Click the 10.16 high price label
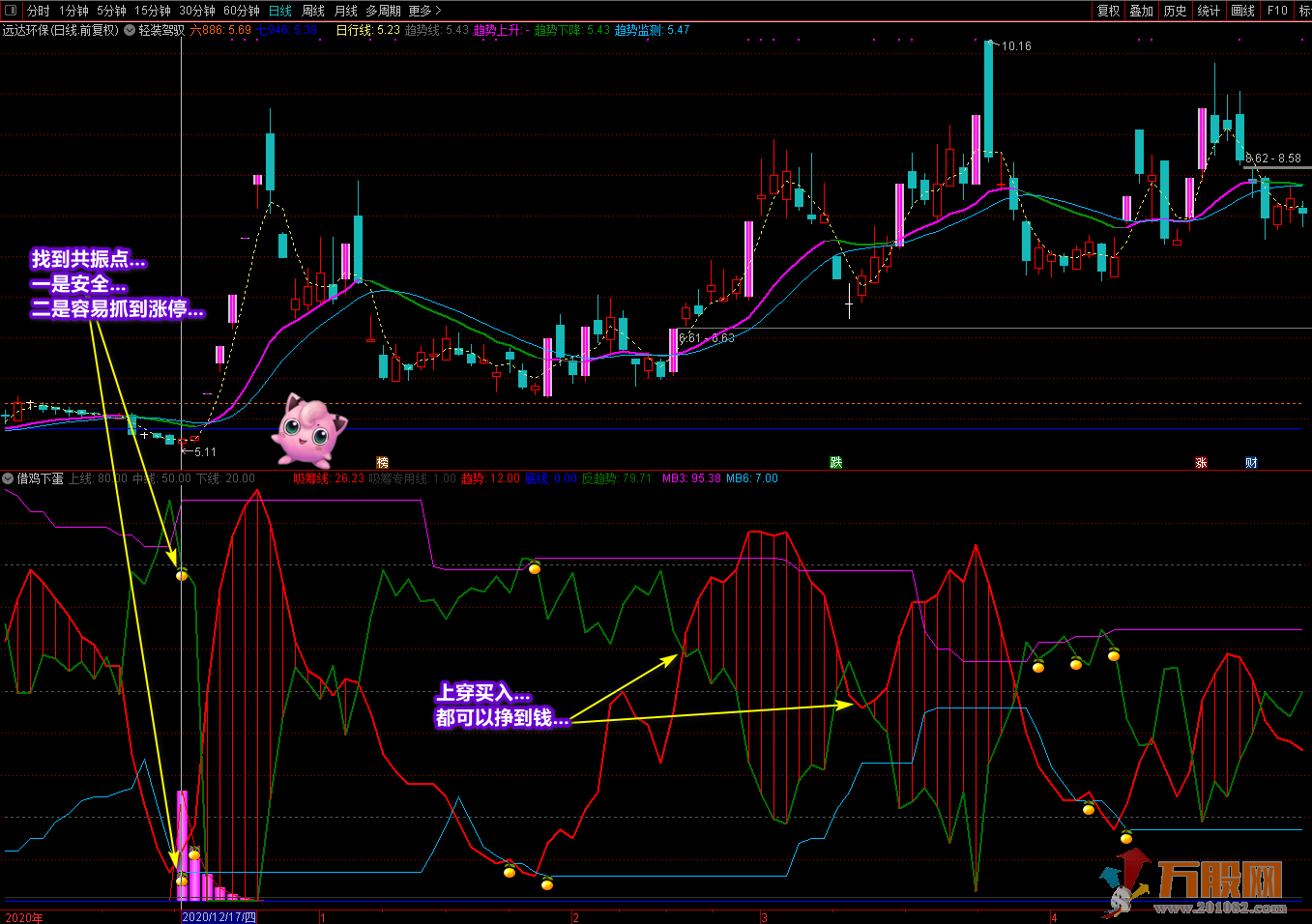Image resolution: width=1312 pixels, height=924 pixels. pyautogui.click(x=1016, y=46)
